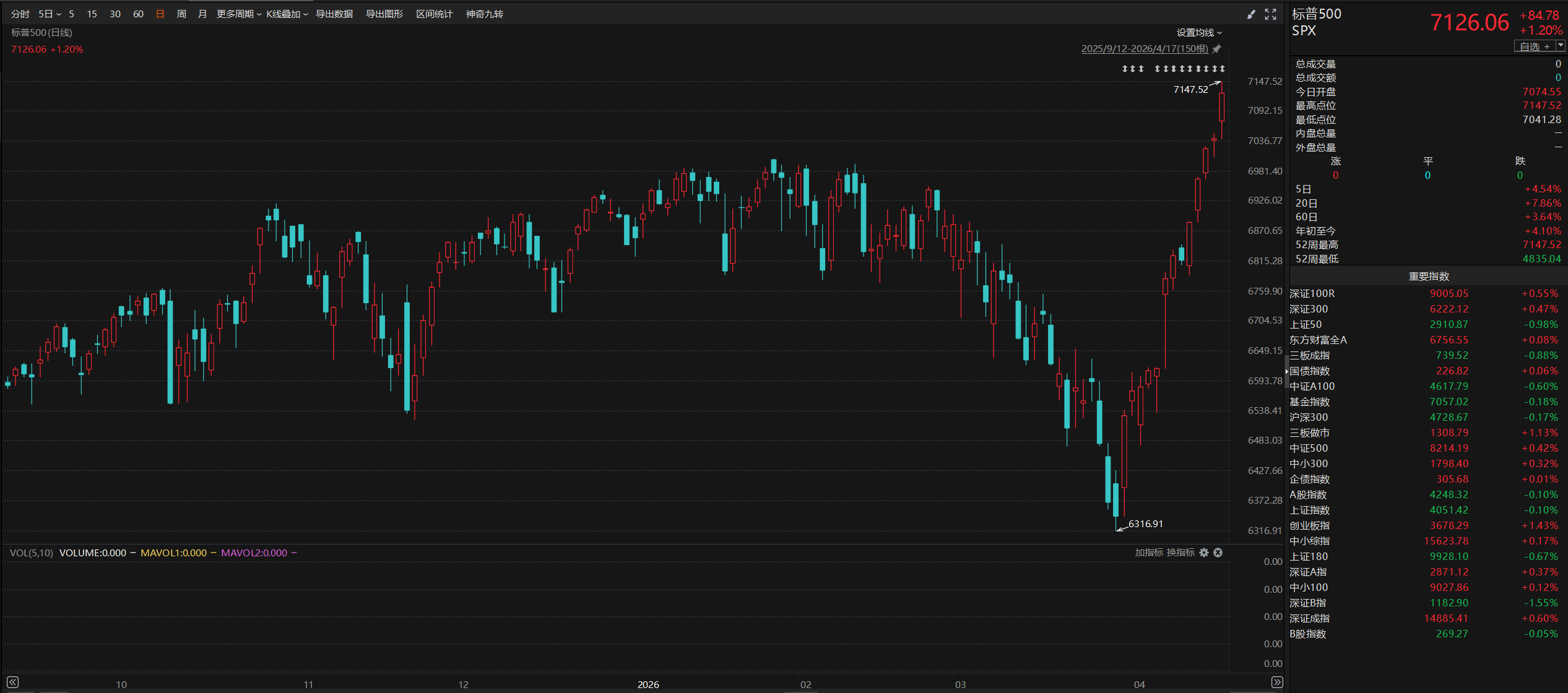The image size is (1568, 693).
Task: Open the K线叠加 overlay dropdown
Action: 287,14
